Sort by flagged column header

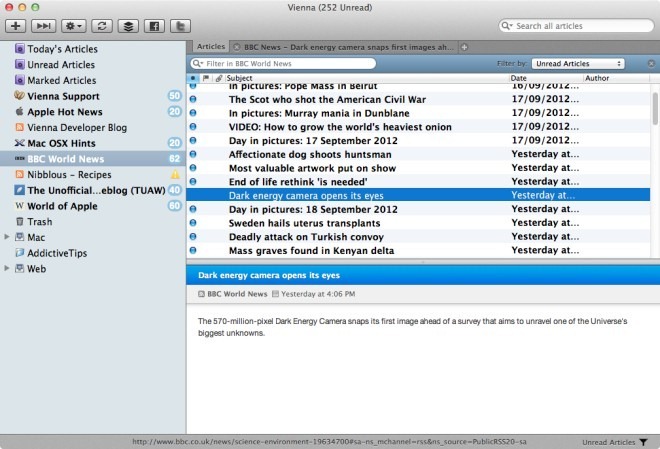pos(205,78)
